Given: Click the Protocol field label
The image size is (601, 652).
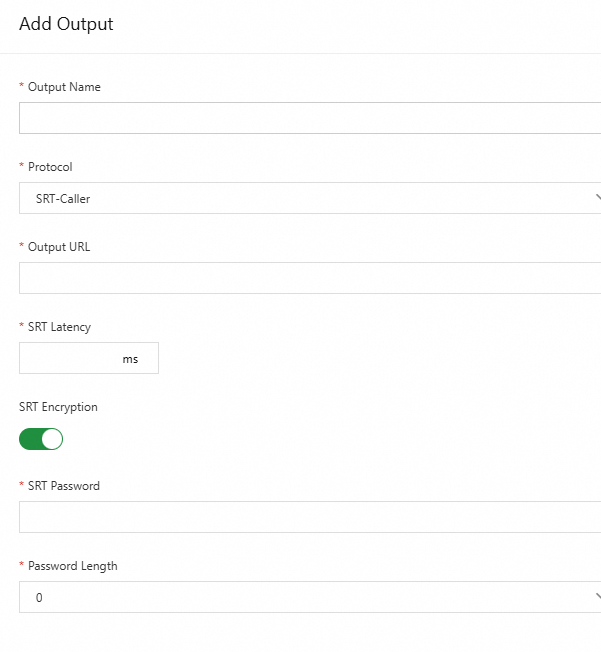Looking at the screenshot, I should [x=50, y=167].
